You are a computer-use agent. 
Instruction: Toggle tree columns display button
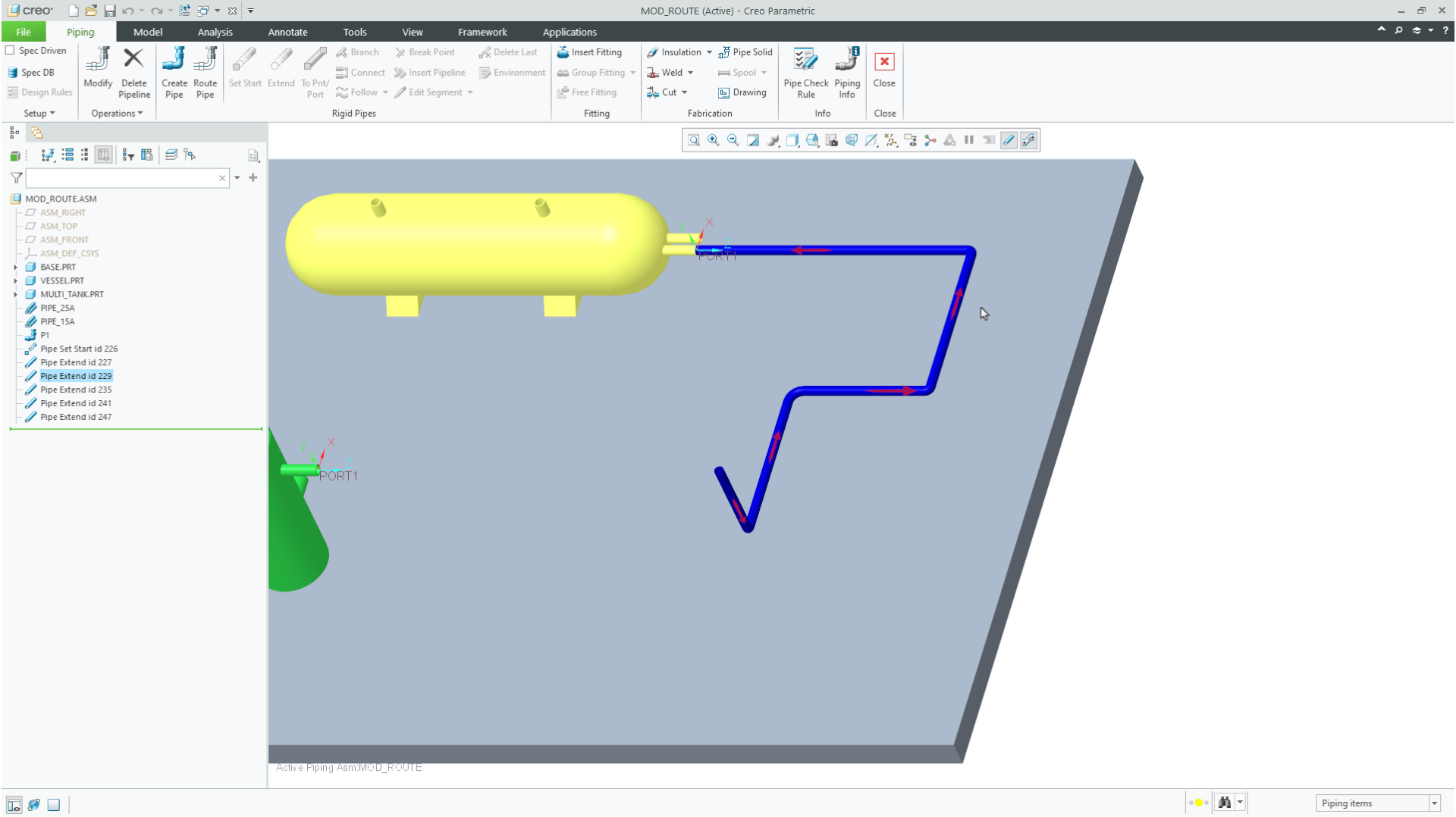[x=103, y=155]
